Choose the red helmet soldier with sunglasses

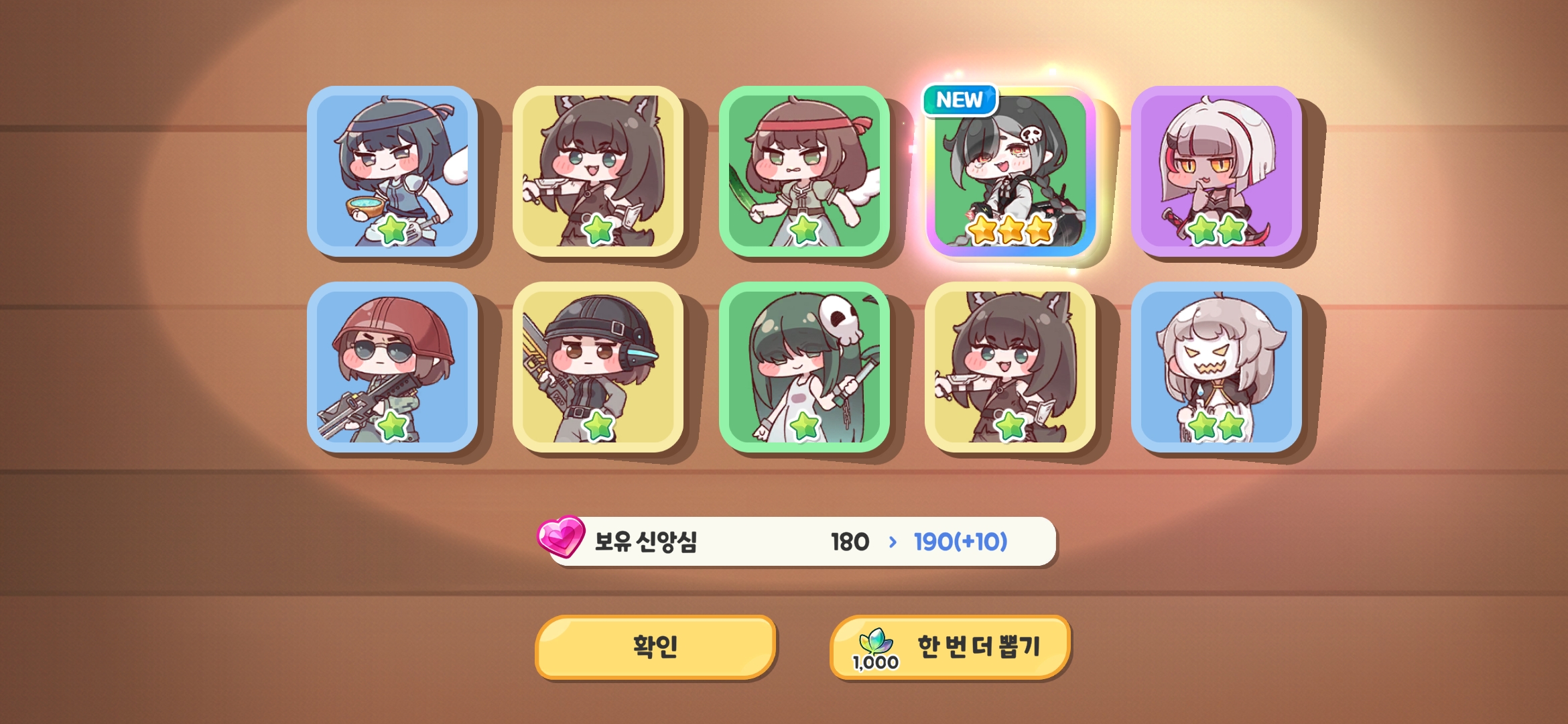[x=392, y=367]
